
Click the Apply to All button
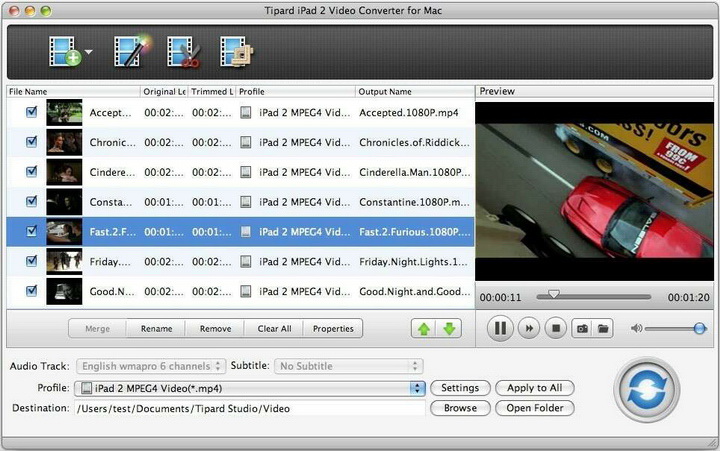click(x=534, y=388)
